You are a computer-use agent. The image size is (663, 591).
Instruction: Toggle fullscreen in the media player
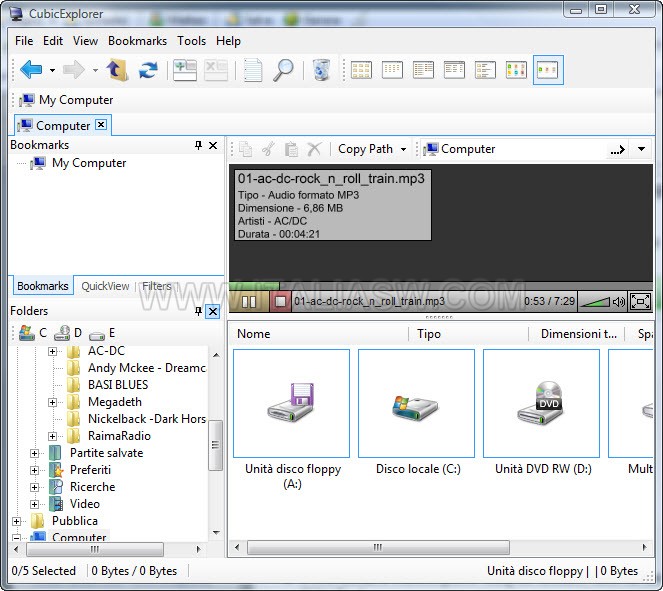(640, 302)
